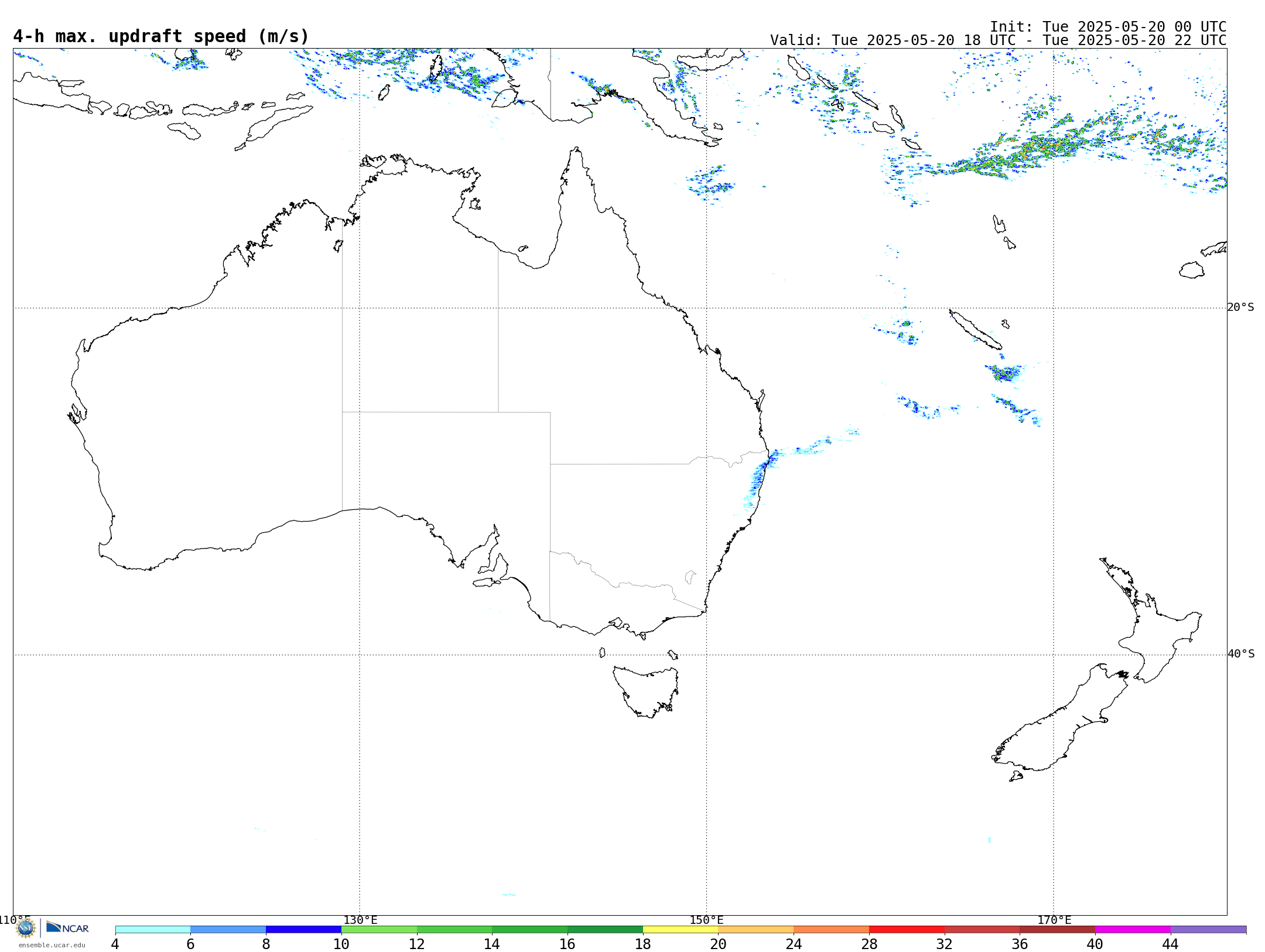The height and width of the screenshot is (952, 1265).
Task: Click the colorbar tick label '28'
Action: (869, 944)
